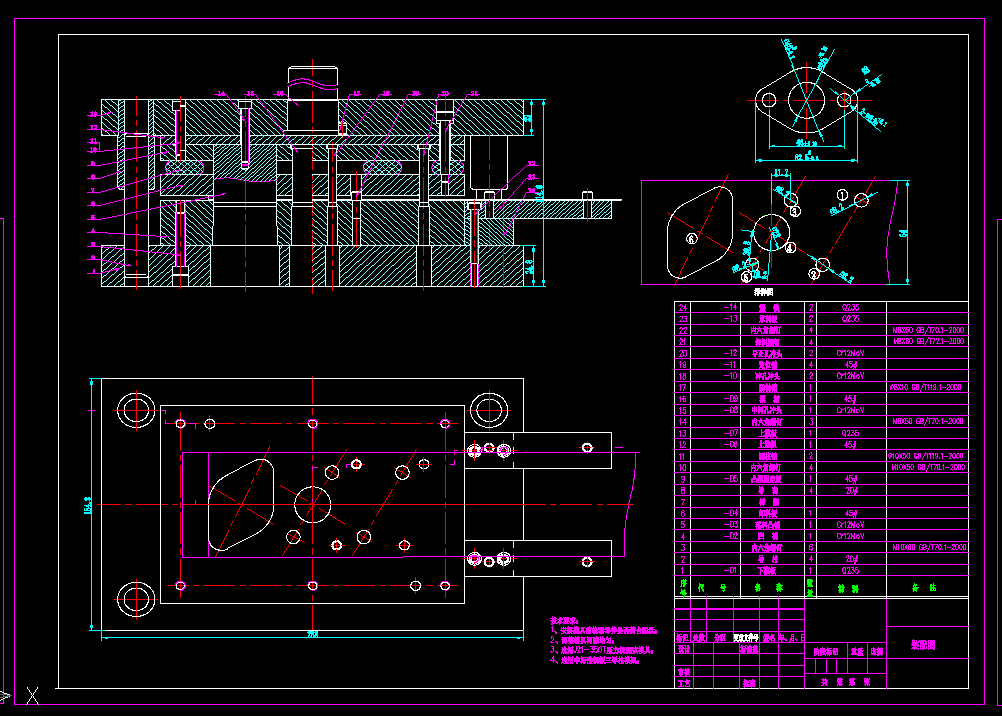
Task: Click circled number 1 in the strip layout
Action: pyautogui.click(x=842, y=194)
